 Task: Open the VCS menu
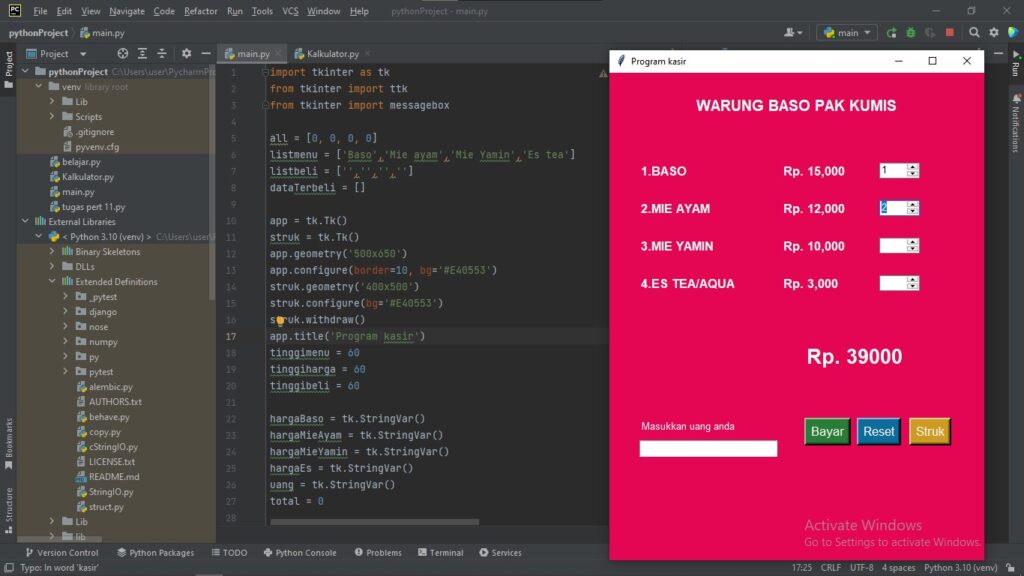tap(290, 11)
